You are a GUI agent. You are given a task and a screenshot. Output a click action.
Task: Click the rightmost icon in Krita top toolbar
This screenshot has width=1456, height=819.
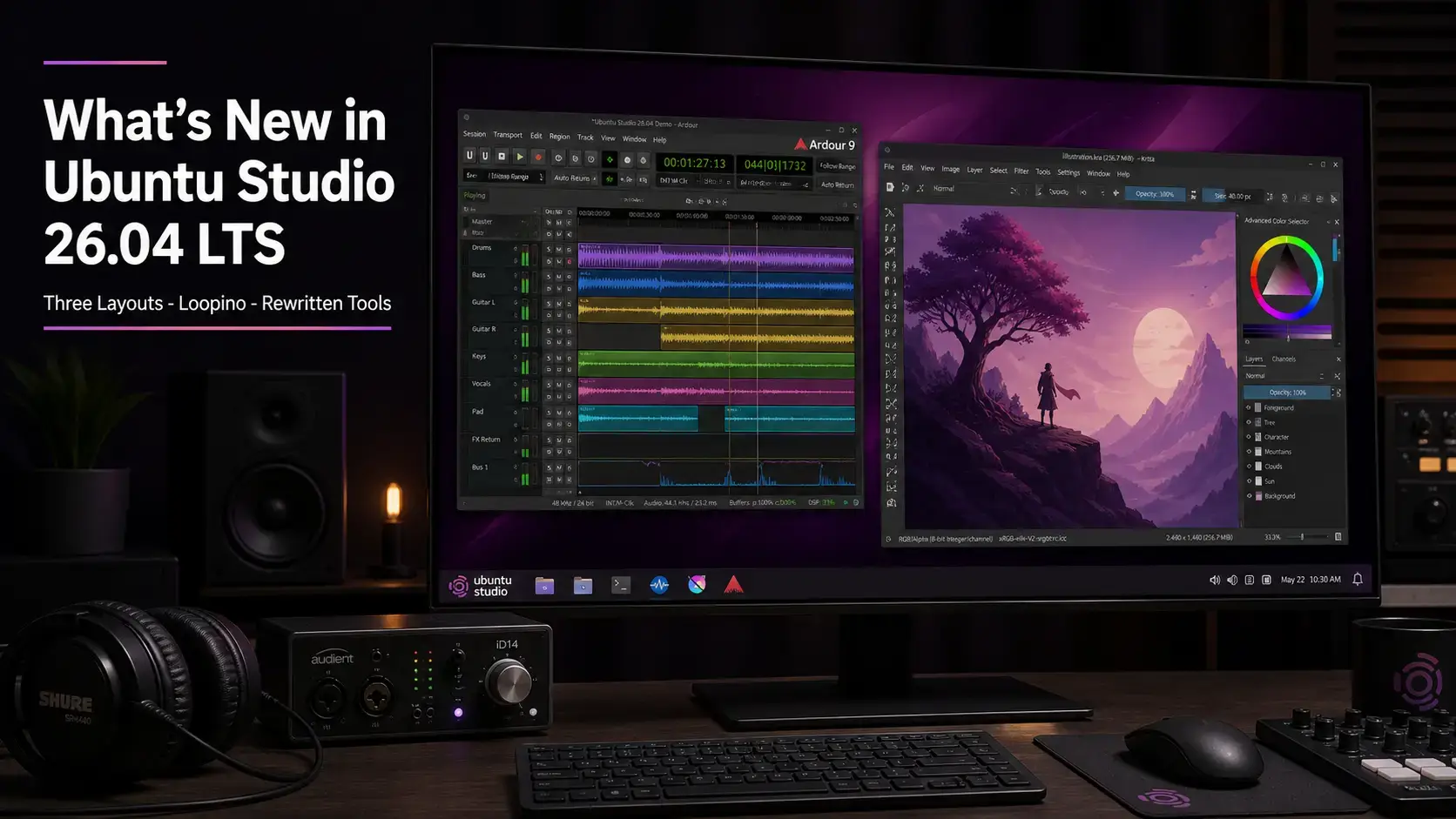click(1334, 198)
